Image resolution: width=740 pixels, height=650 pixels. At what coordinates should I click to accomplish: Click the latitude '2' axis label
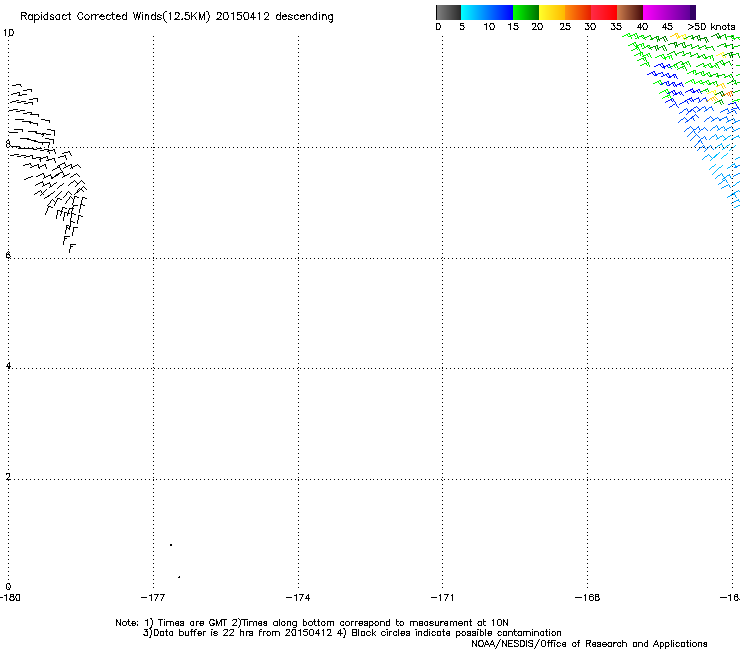point(8,477)
